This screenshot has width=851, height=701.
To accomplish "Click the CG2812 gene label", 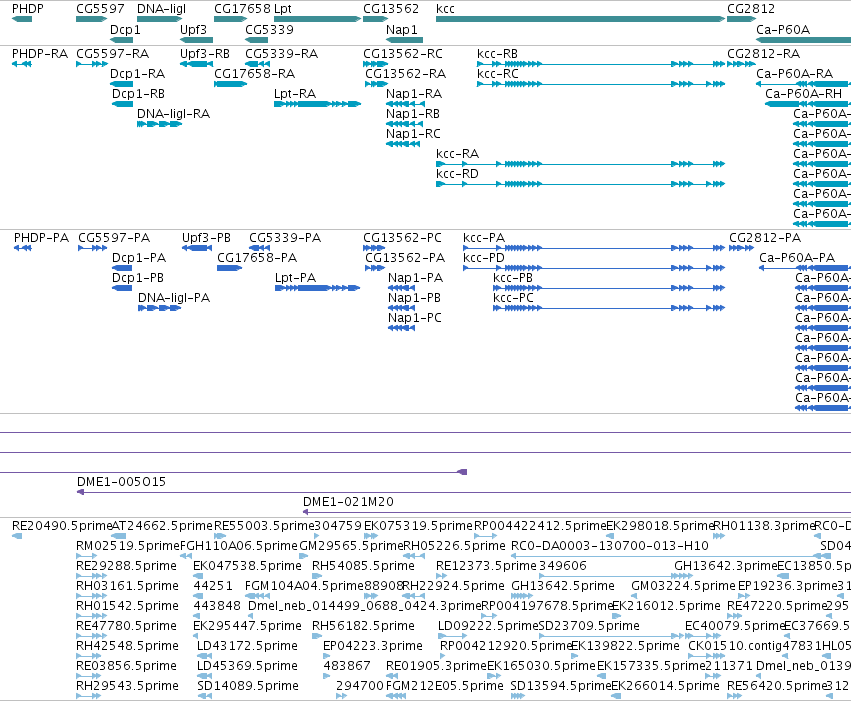I will 751,9.
